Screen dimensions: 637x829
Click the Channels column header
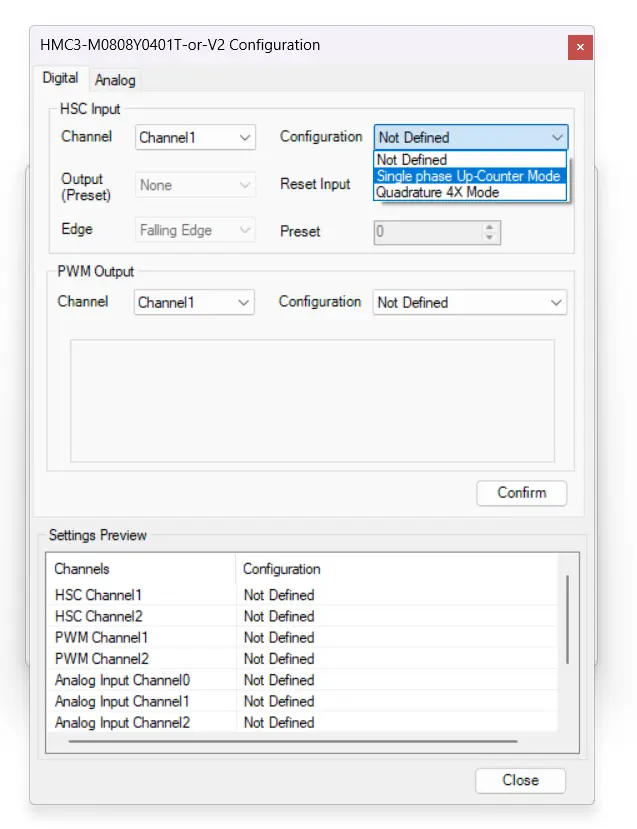141,569
